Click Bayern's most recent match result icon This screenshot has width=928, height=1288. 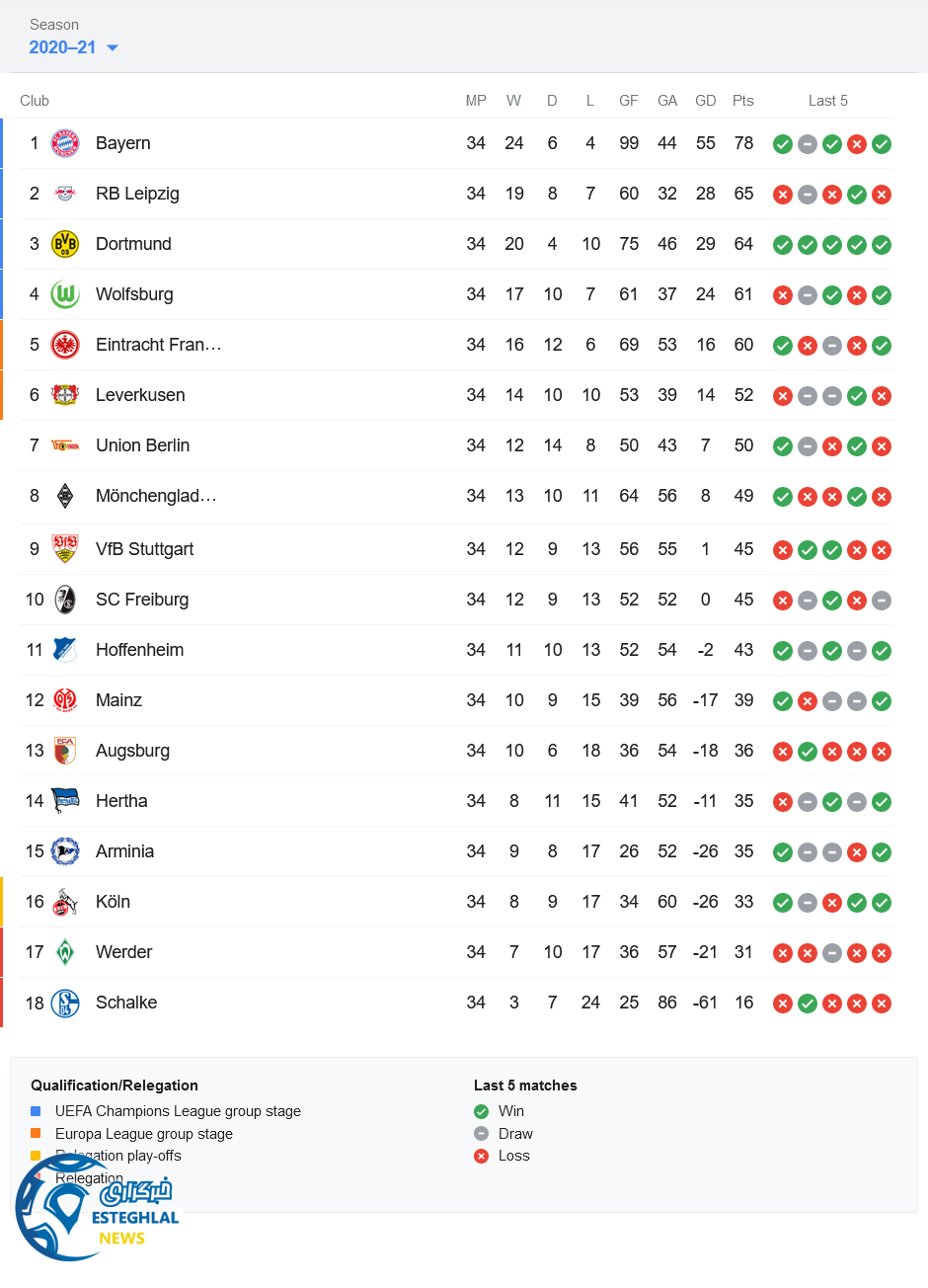882,144
